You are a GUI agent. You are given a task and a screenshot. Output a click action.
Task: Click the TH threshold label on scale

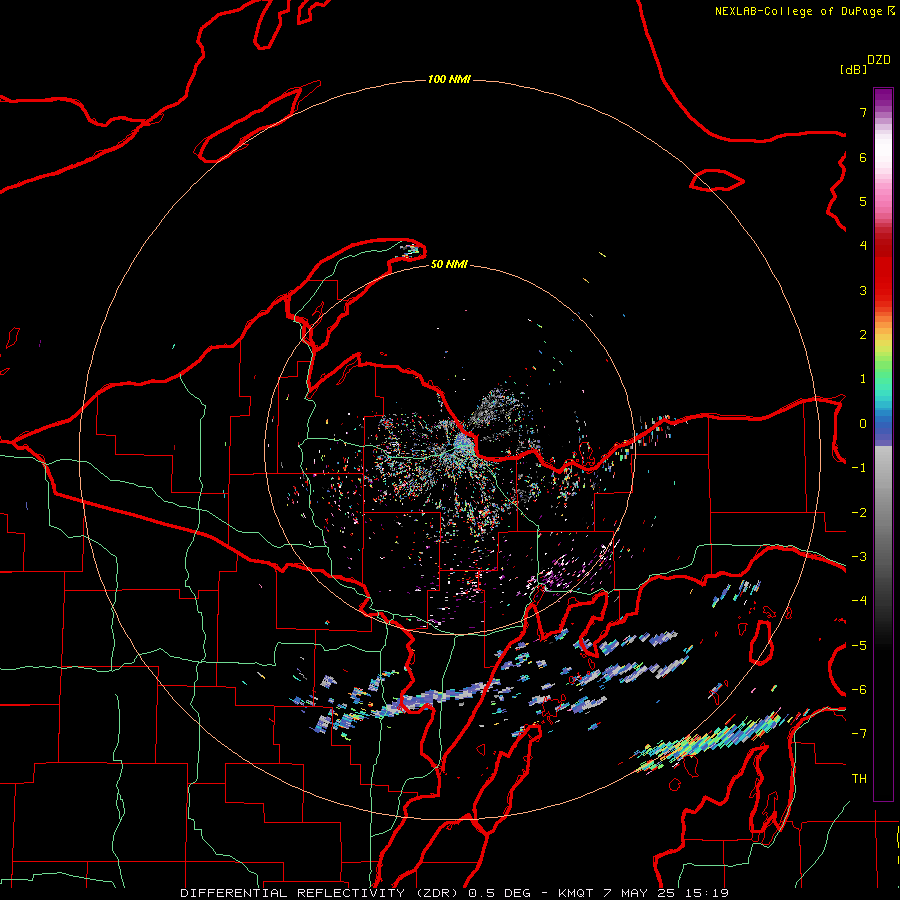coord(859,779)
